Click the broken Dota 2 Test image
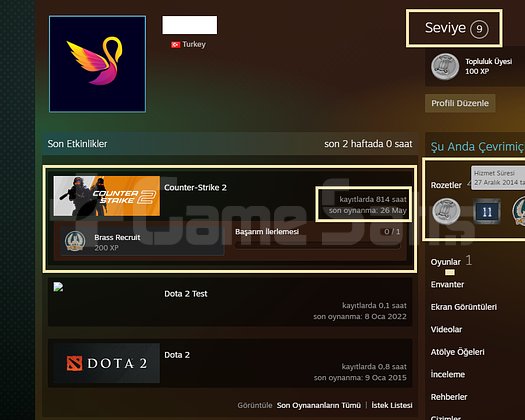This screenshot has height=420, width=525. tap(58, 287)
